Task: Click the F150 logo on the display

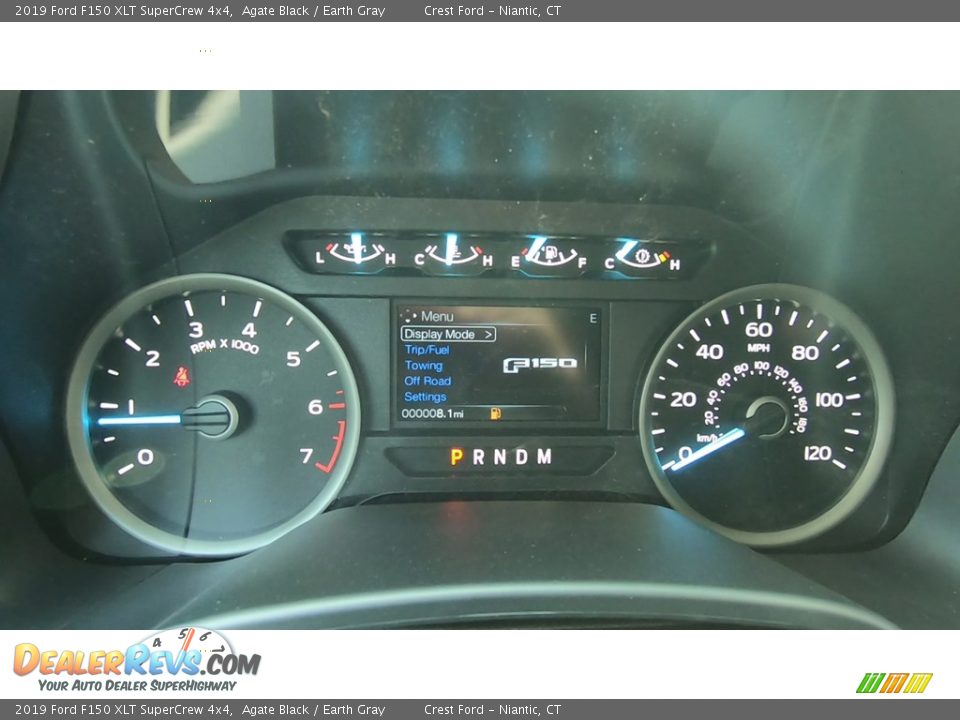Action: pos(539,364)
